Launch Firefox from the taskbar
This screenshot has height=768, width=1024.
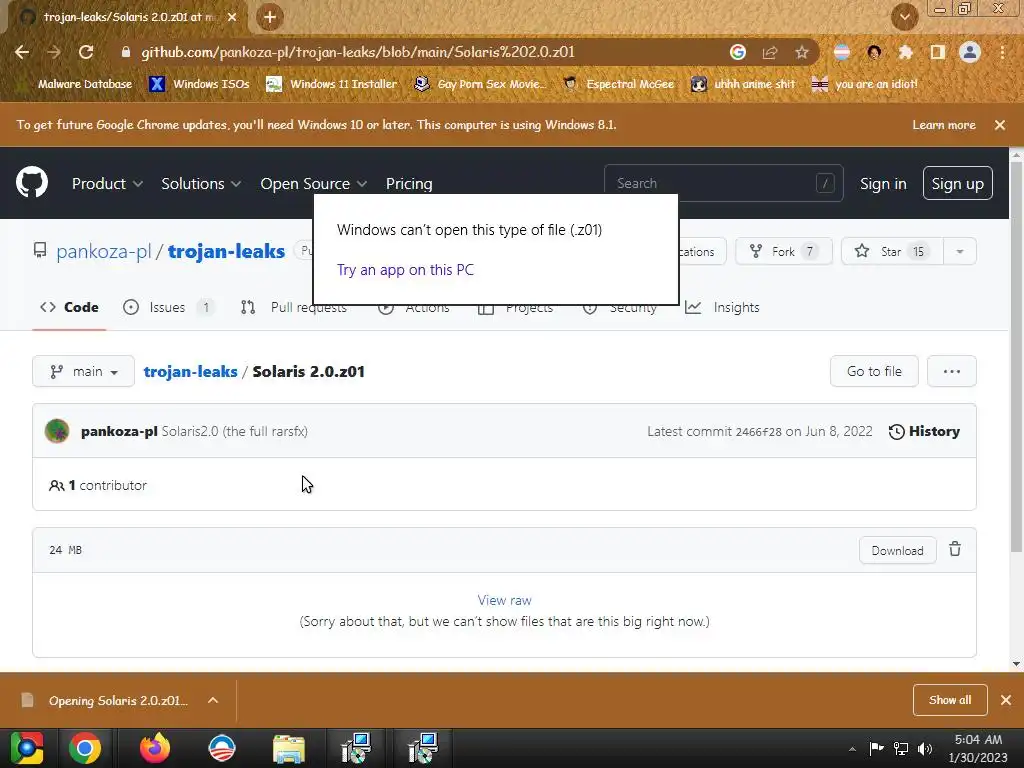tap(155, 748)
